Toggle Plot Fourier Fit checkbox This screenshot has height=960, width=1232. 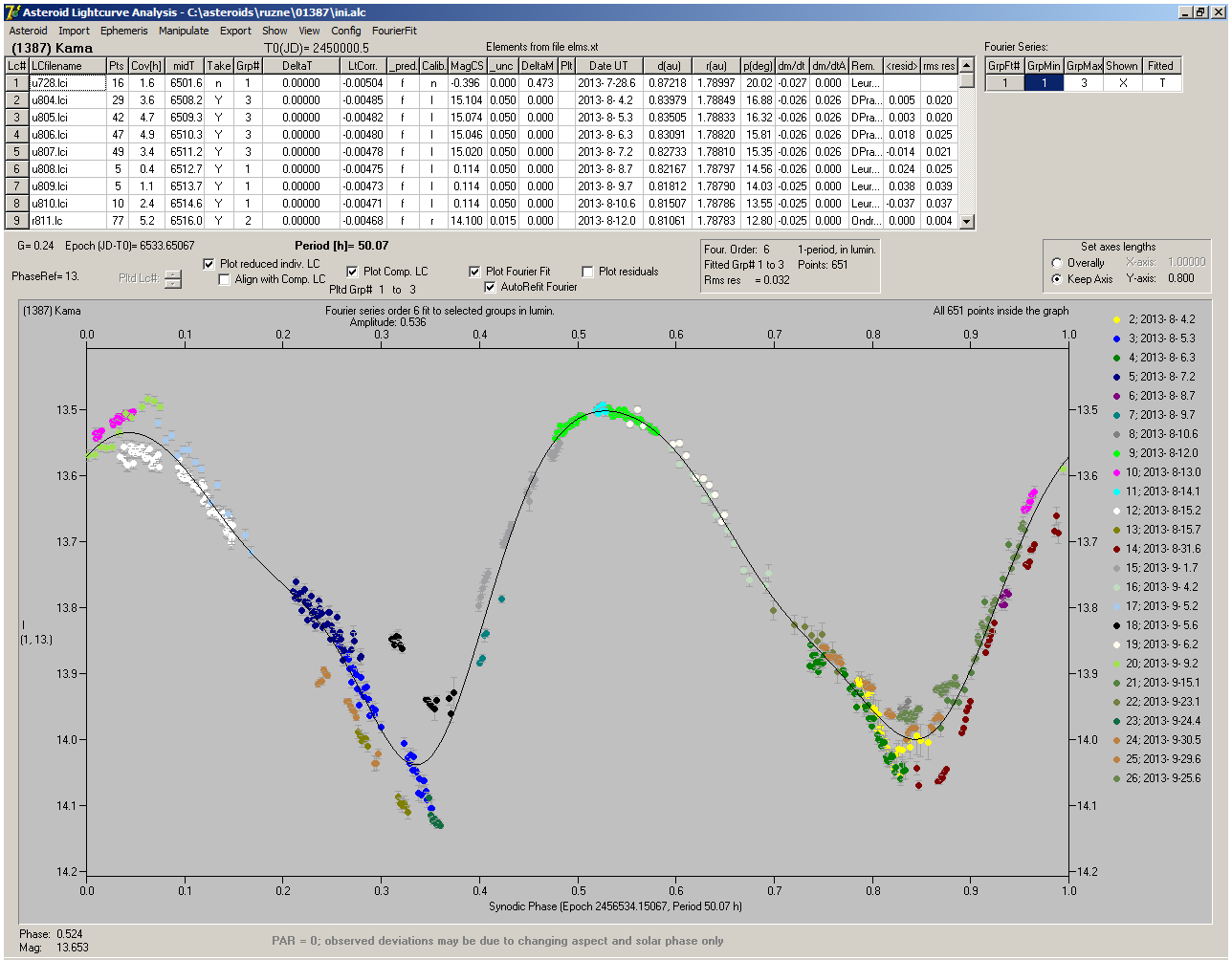coord(474,272)
